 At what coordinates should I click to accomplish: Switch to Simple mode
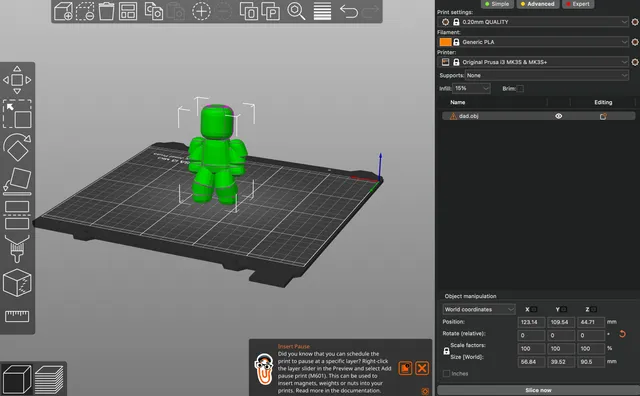(x=496, y=4)
